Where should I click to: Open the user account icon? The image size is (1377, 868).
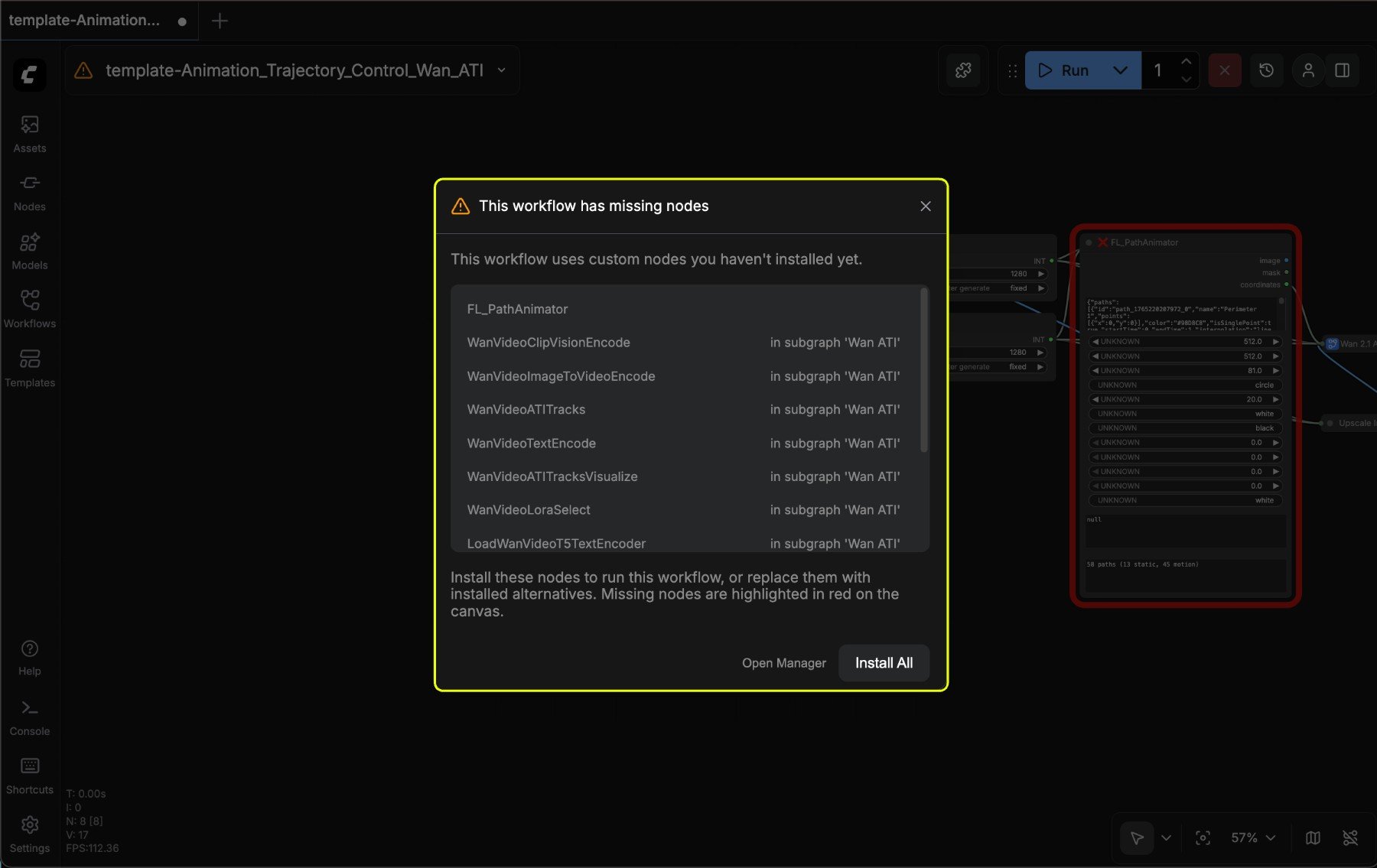(1308, 70)
